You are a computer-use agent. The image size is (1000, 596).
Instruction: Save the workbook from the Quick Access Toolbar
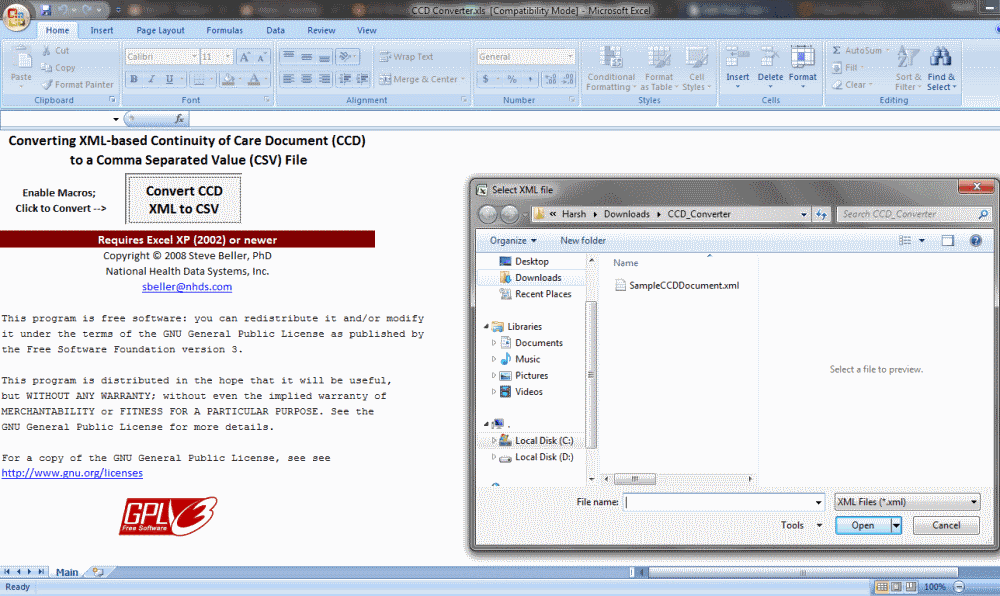click(46, 10)
